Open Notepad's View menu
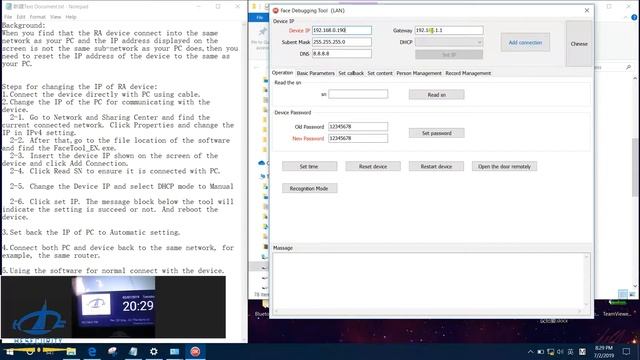The height and width of the screenshot is (360, 640). (x=56, y=17)
